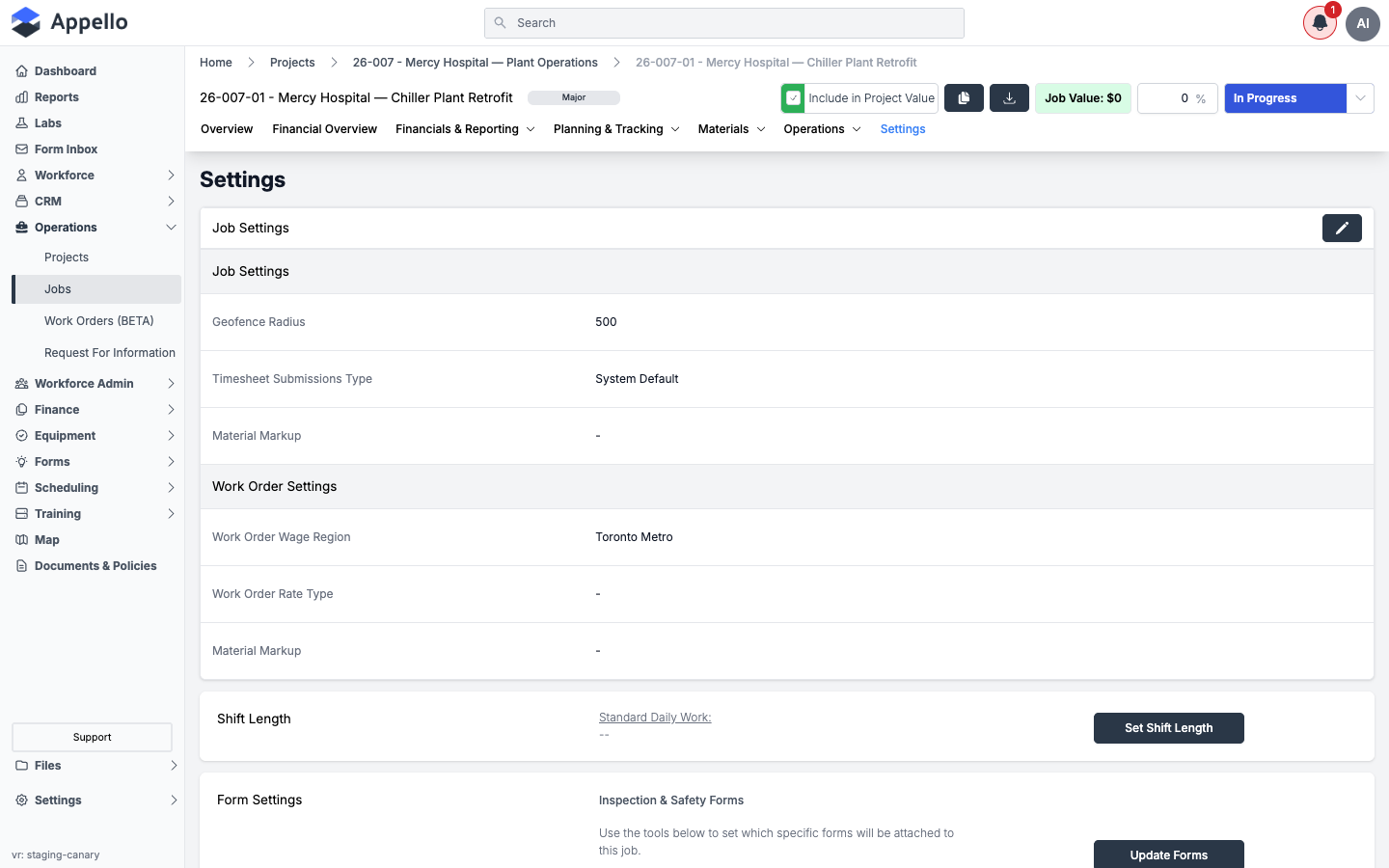Edit Job Settings with the pencil icon

(x=1342, y=229)
